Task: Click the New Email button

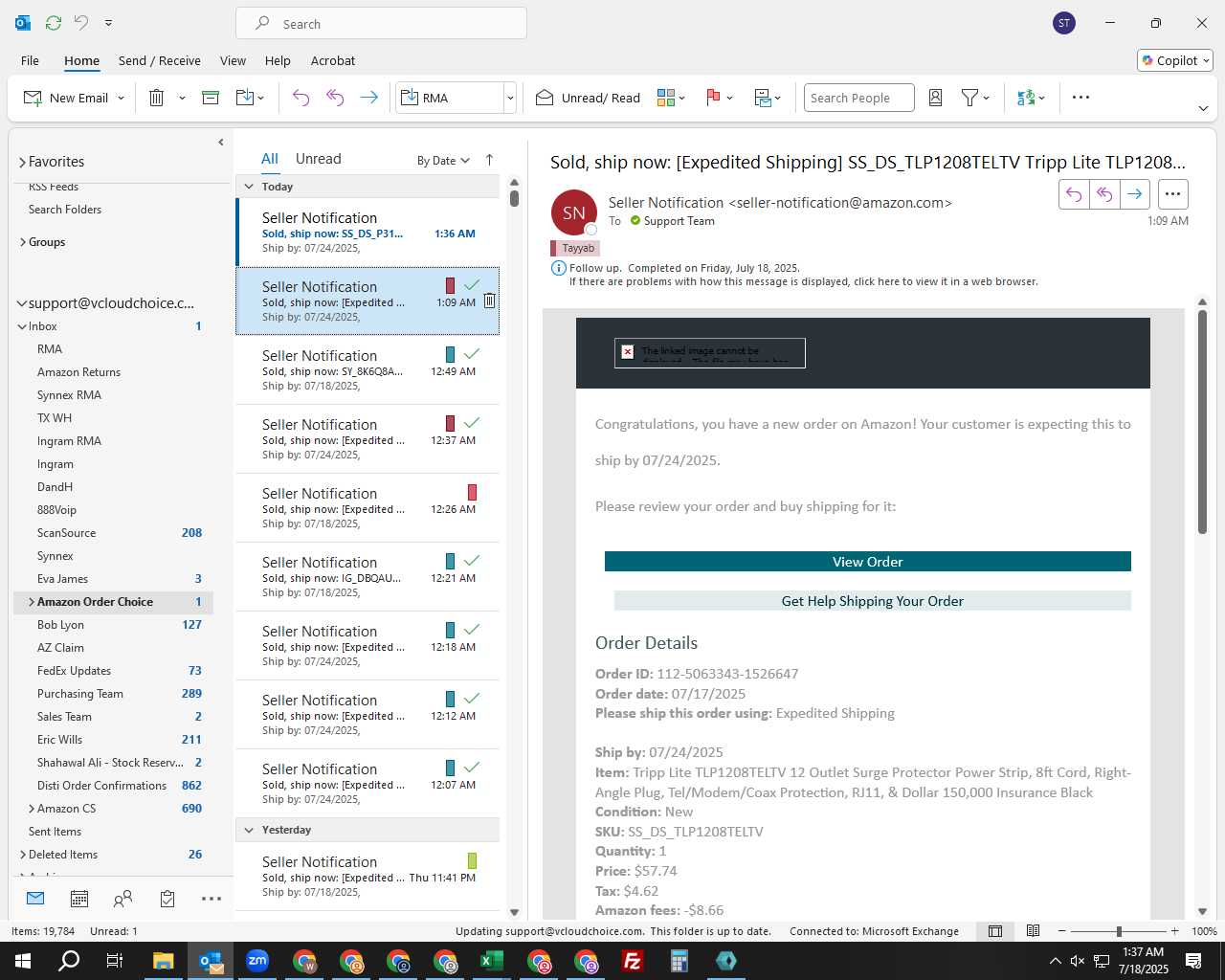Action: pos(66,98)
